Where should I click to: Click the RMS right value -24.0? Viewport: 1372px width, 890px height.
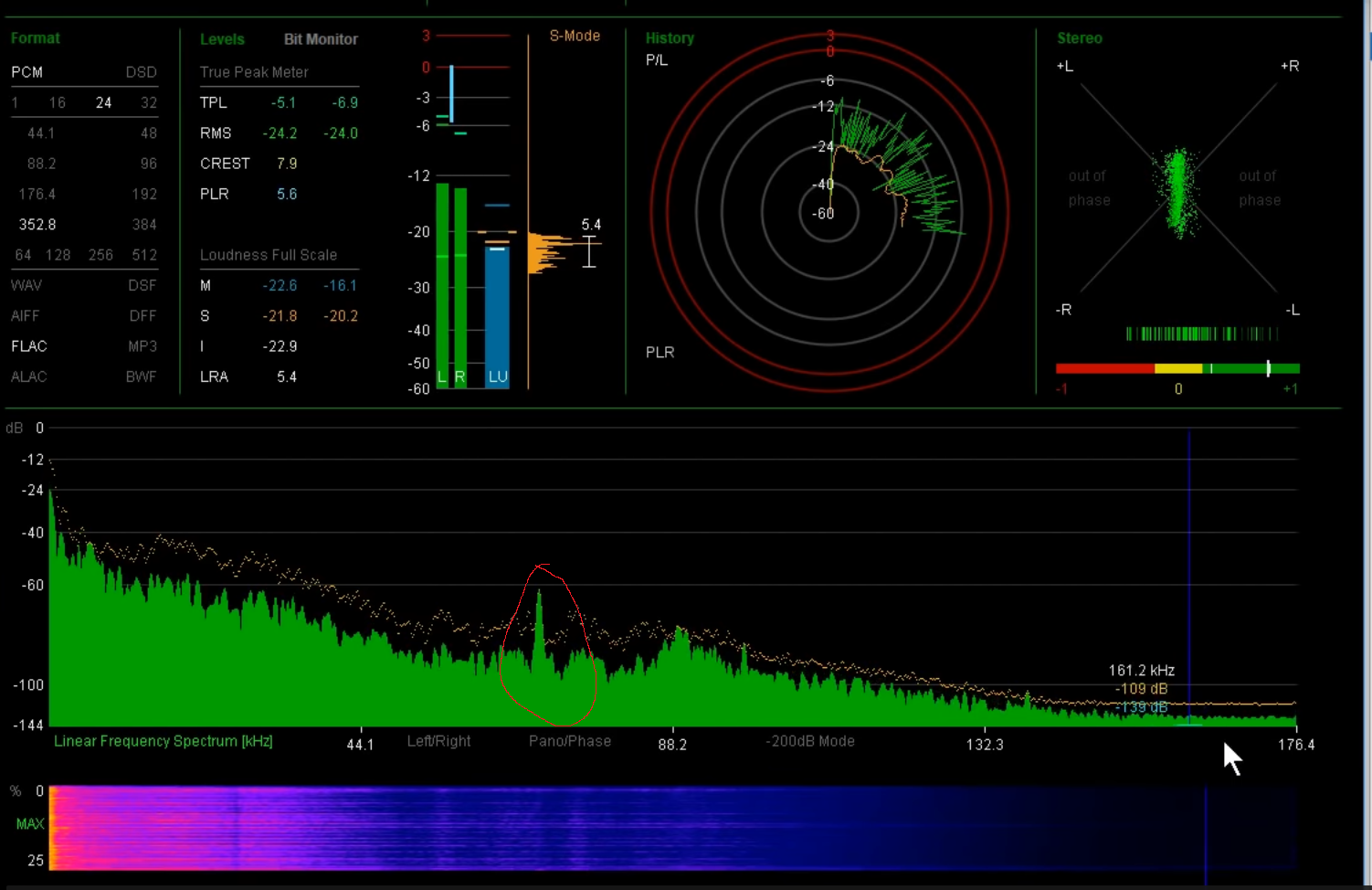pos(341,133)
